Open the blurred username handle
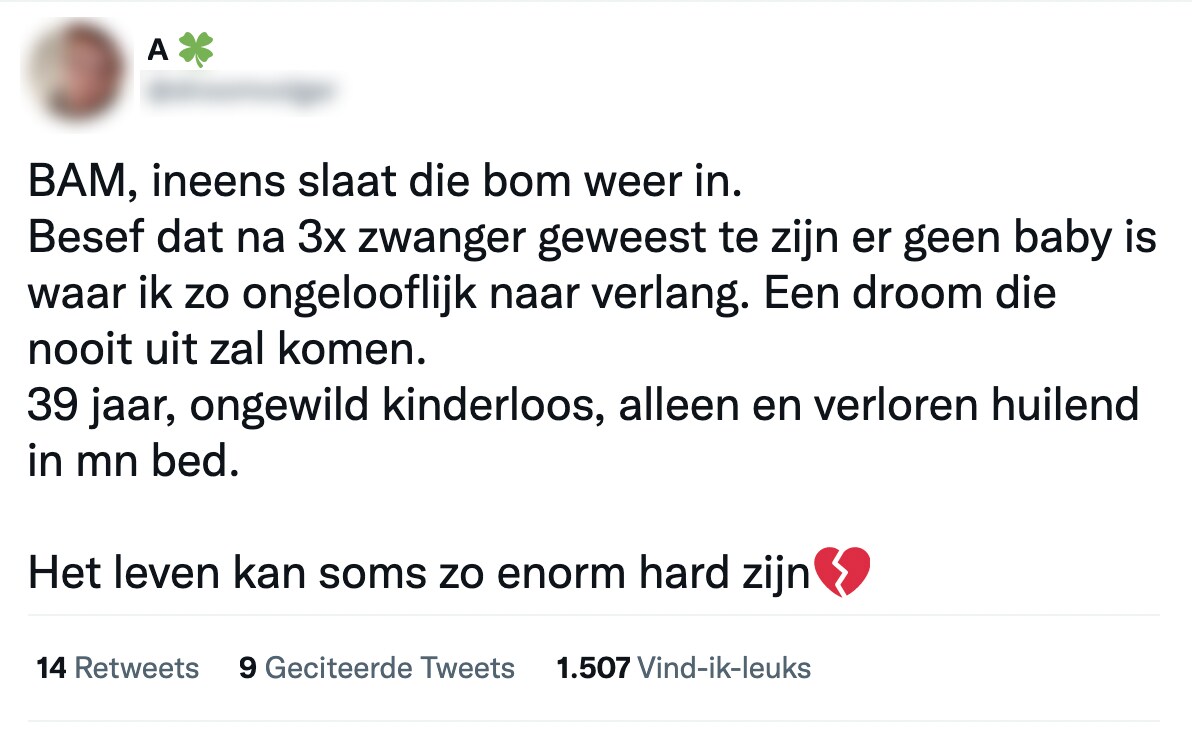The height and width of the screenshot is (730, 1192). 240,93
